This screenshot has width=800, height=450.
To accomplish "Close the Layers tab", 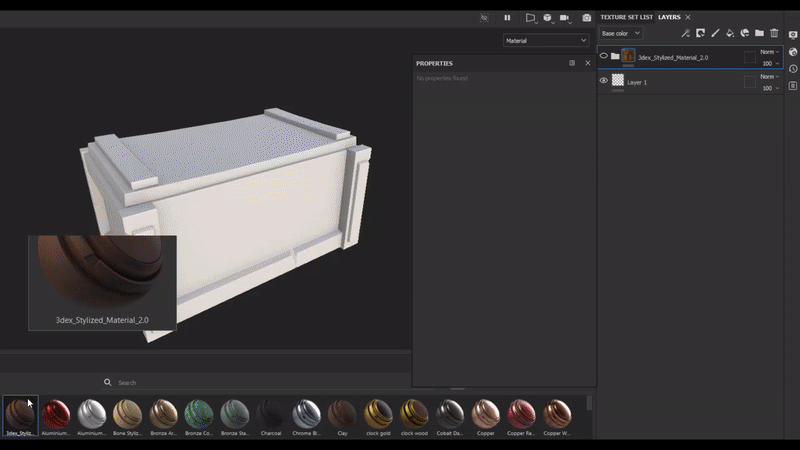I will (x=688, y=17).
